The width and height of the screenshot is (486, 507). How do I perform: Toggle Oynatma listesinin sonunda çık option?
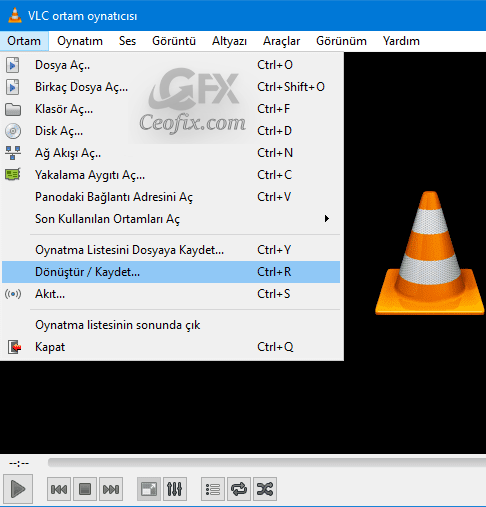(171, 325)
